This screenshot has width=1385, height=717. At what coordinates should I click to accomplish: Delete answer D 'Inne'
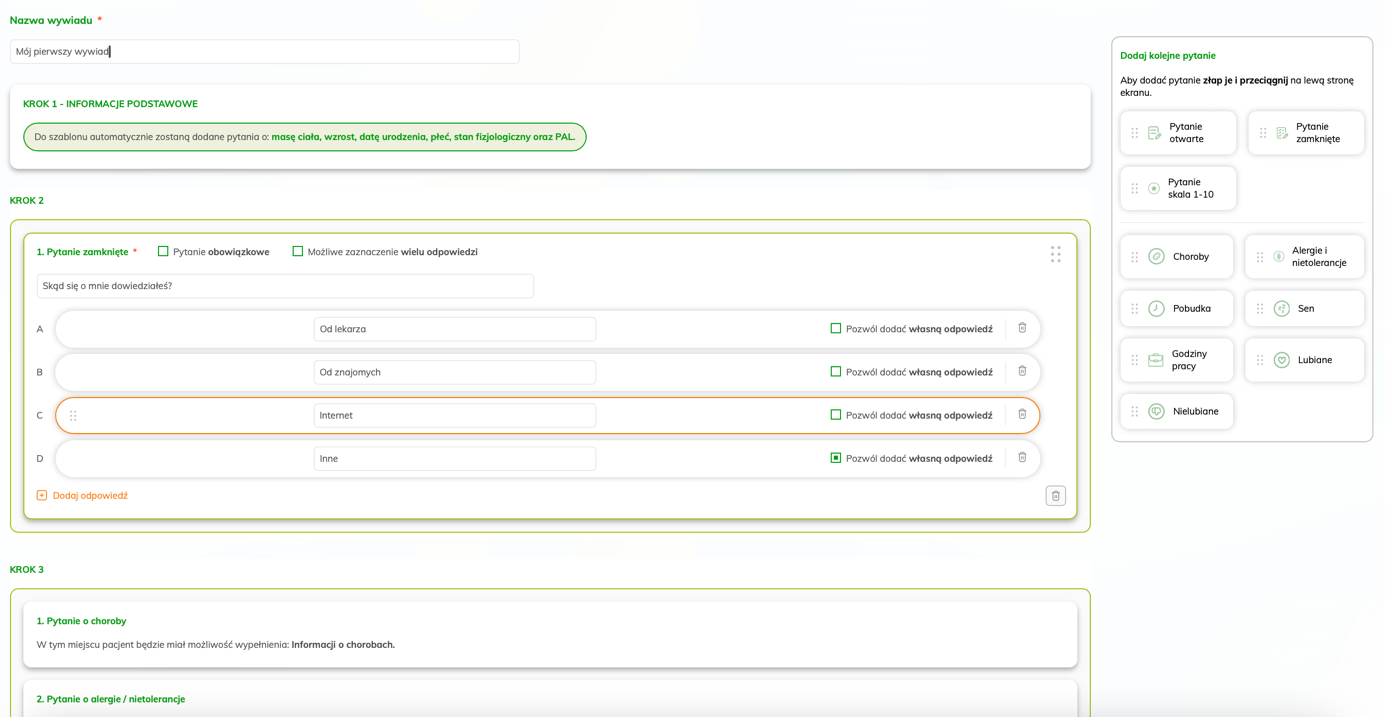tap(1022, 457)
